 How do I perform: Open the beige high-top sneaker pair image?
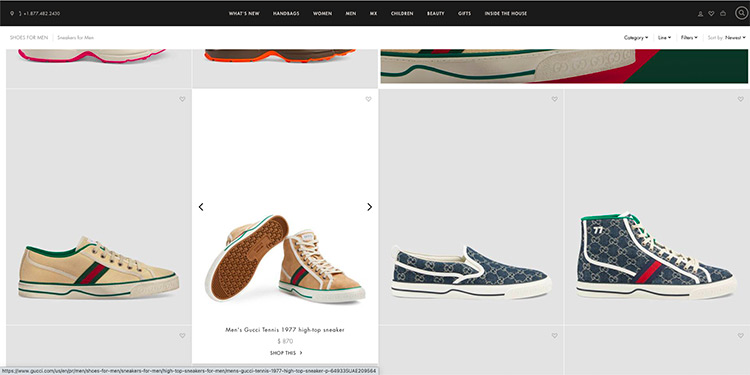click(285, 259)
